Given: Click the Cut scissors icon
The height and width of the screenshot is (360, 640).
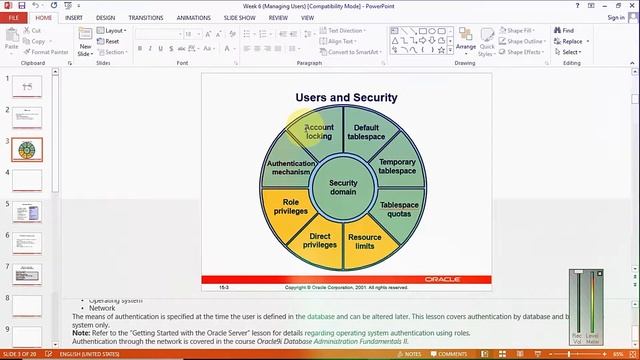Looking at the screenshot, I should pyautogui.click(x=27, y=31).
